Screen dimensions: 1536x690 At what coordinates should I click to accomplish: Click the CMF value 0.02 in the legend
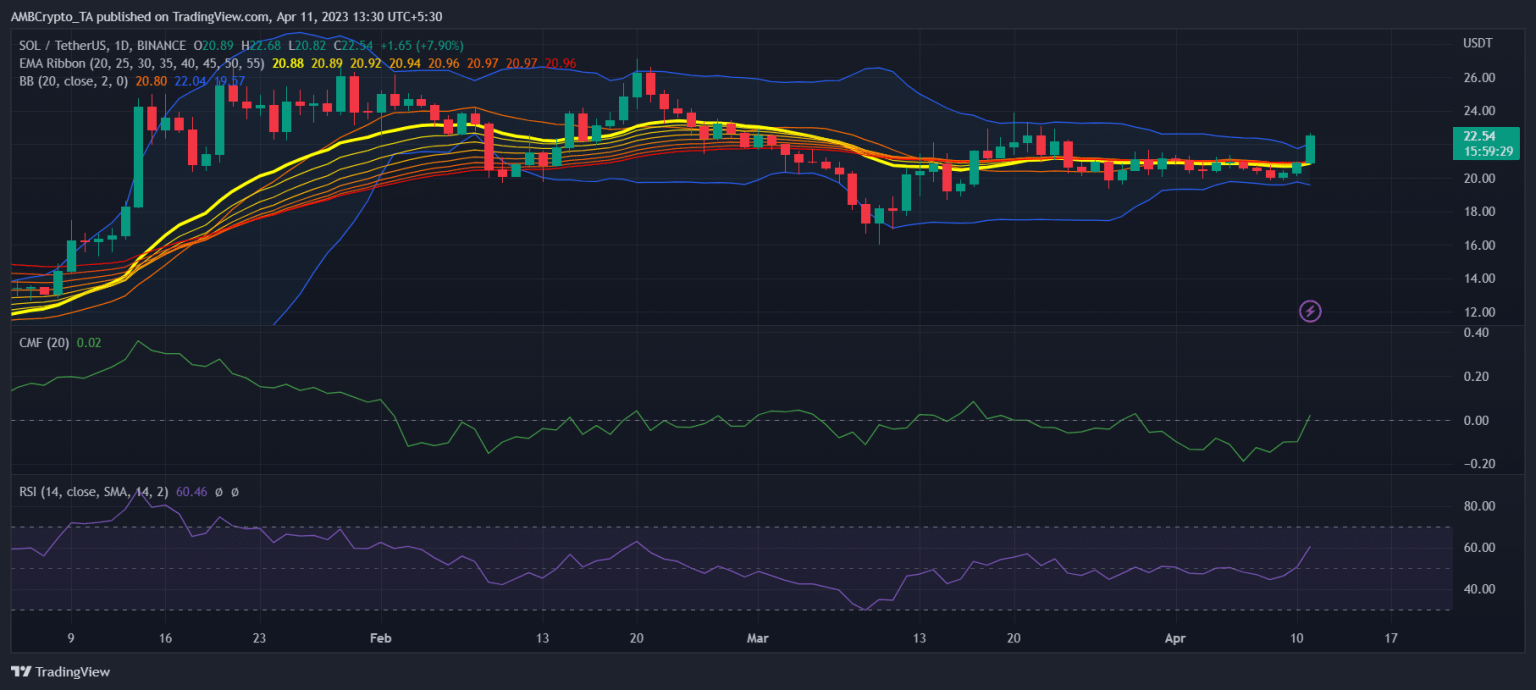(91, 343)
